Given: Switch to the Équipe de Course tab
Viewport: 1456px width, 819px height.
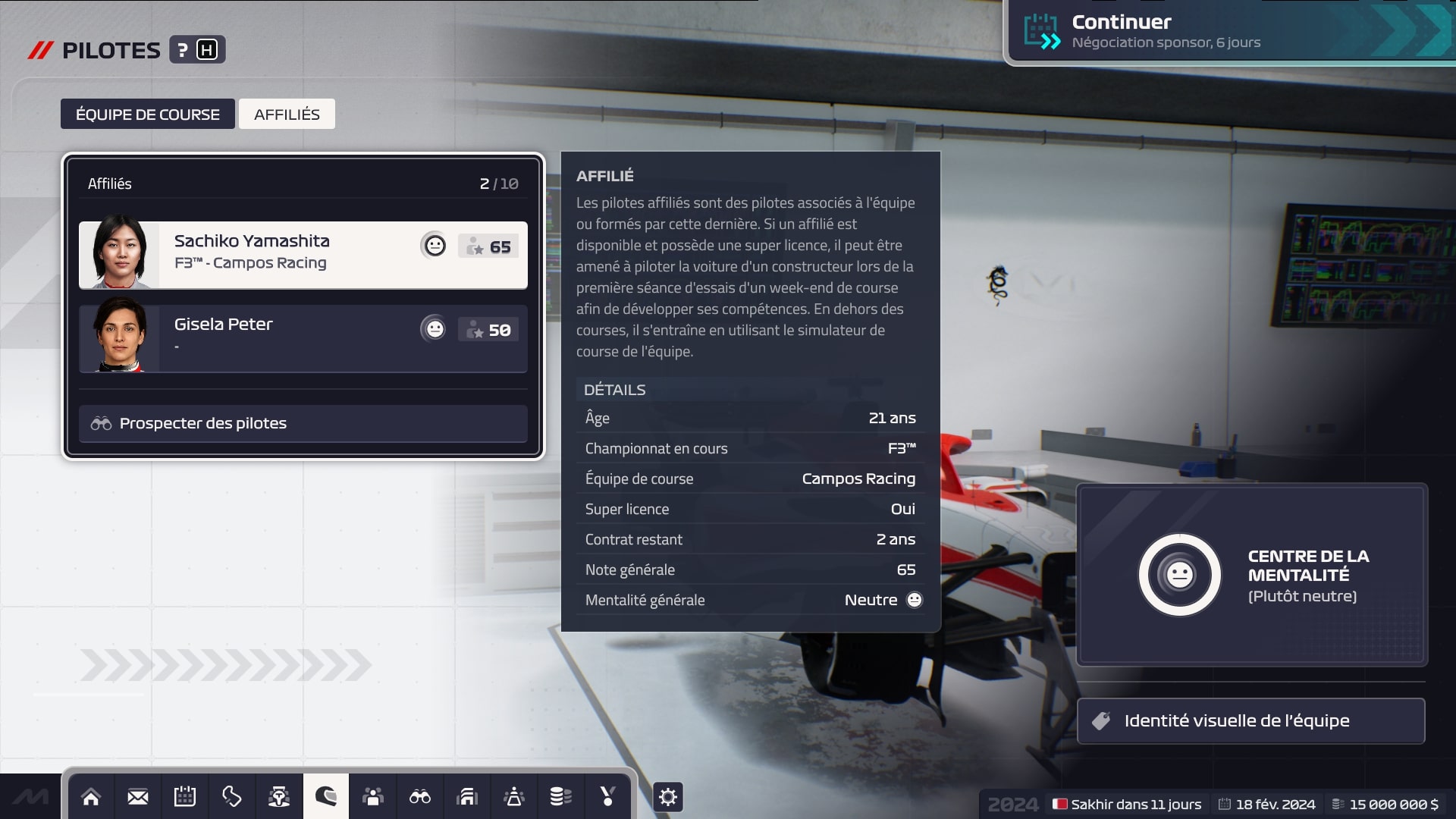Looking at the screenshot, I should [147, 113].
